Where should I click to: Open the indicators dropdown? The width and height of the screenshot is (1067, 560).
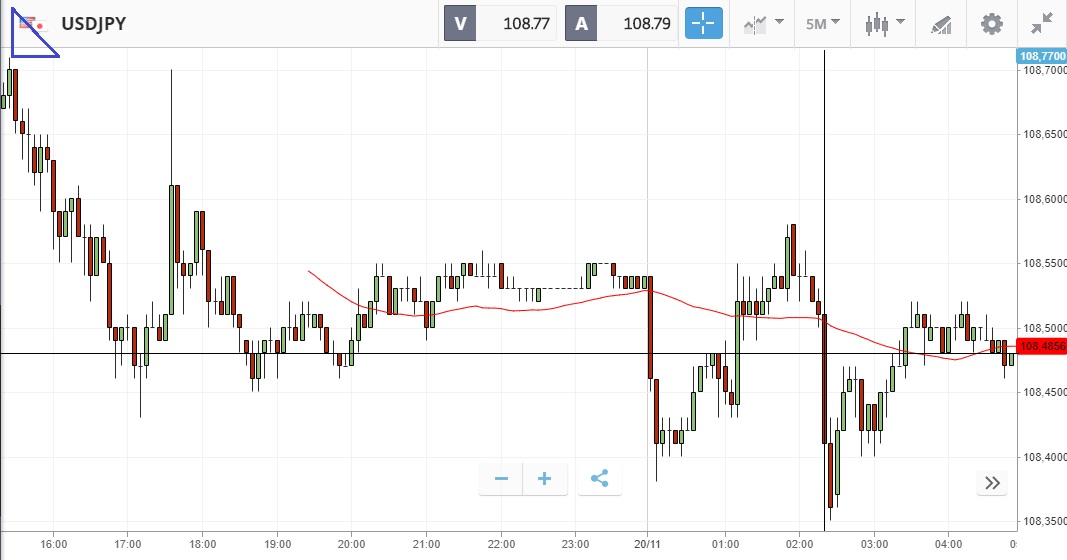point(762,23)
